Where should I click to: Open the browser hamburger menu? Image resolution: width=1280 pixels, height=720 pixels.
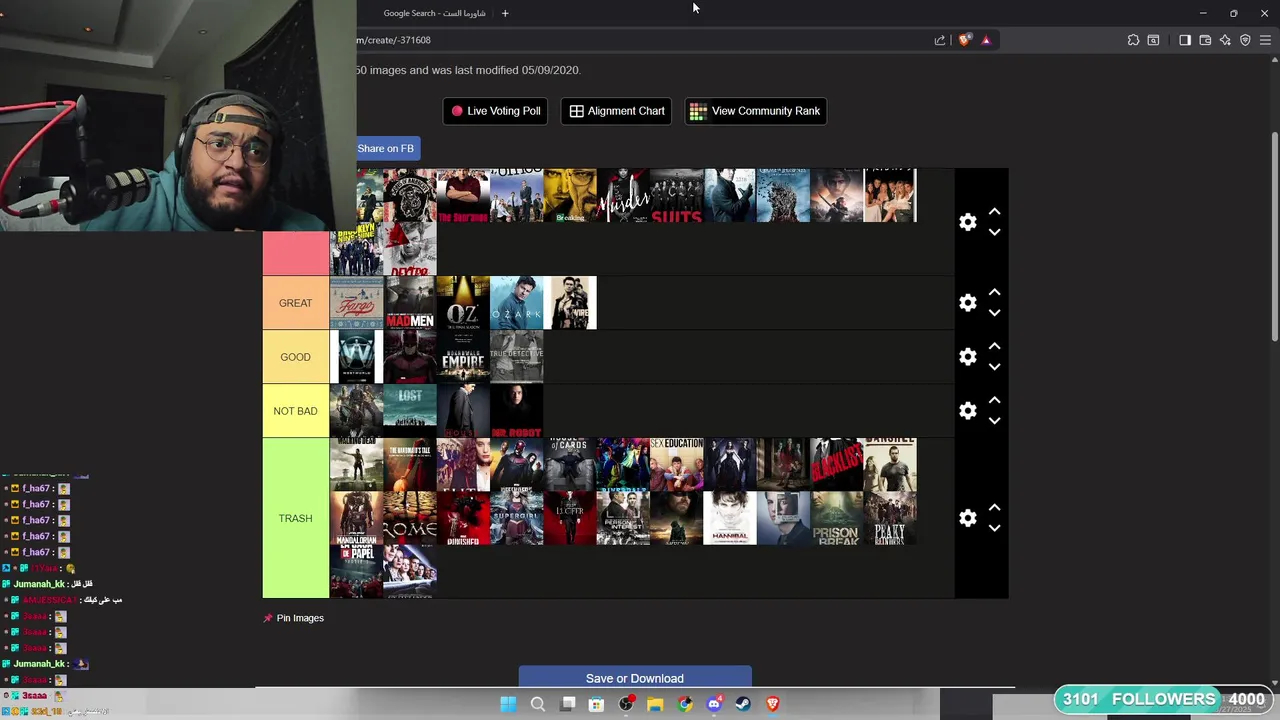click(x=1265, y=40)
